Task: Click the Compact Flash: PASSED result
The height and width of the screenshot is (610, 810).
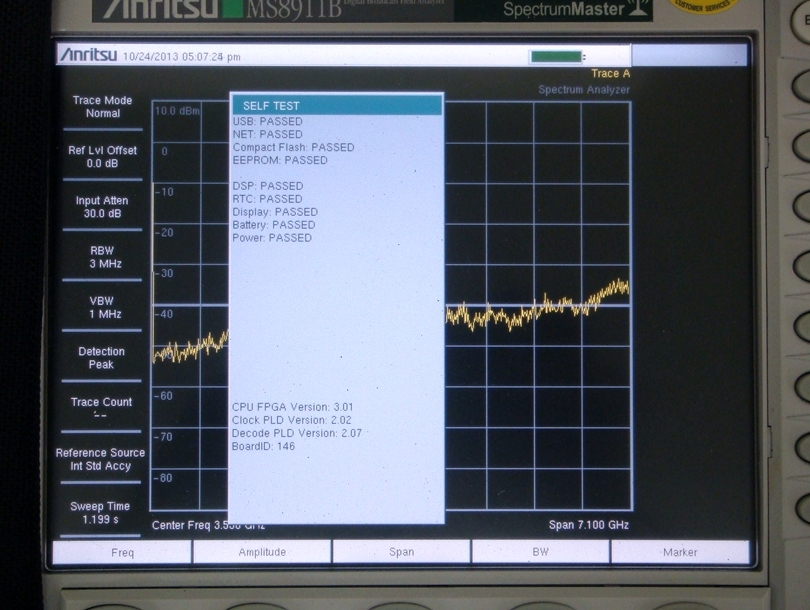Action: tap(293, 147)
